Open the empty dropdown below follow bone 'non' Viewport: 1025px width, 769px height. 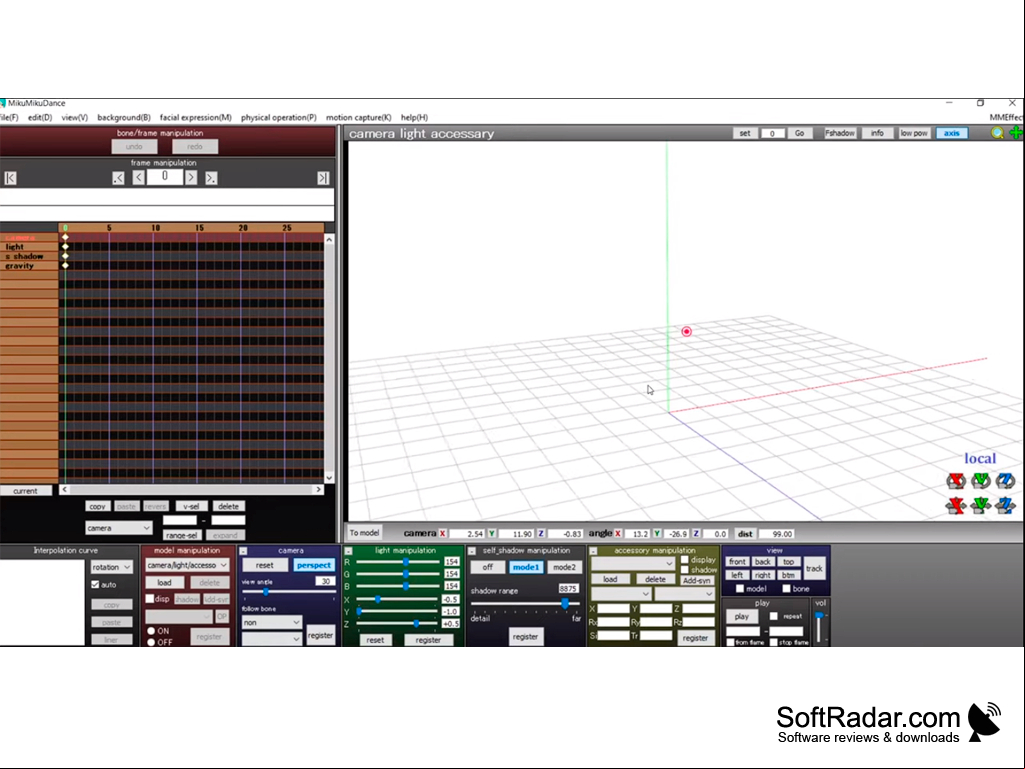point(271,638)
